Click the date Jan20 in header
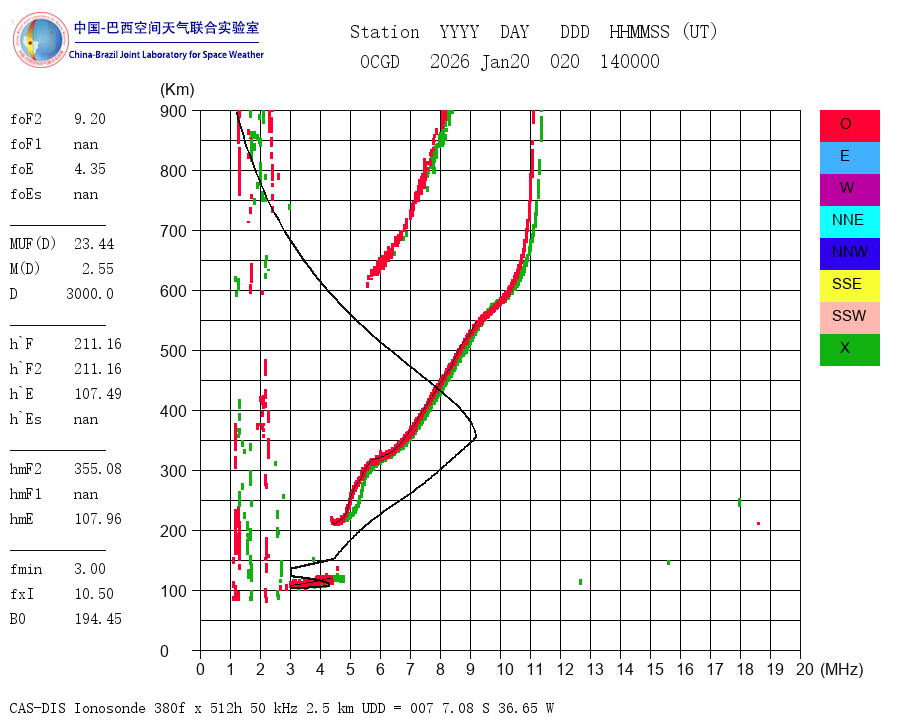The height and width of the screenshot is (720, 900). (505, 61)
